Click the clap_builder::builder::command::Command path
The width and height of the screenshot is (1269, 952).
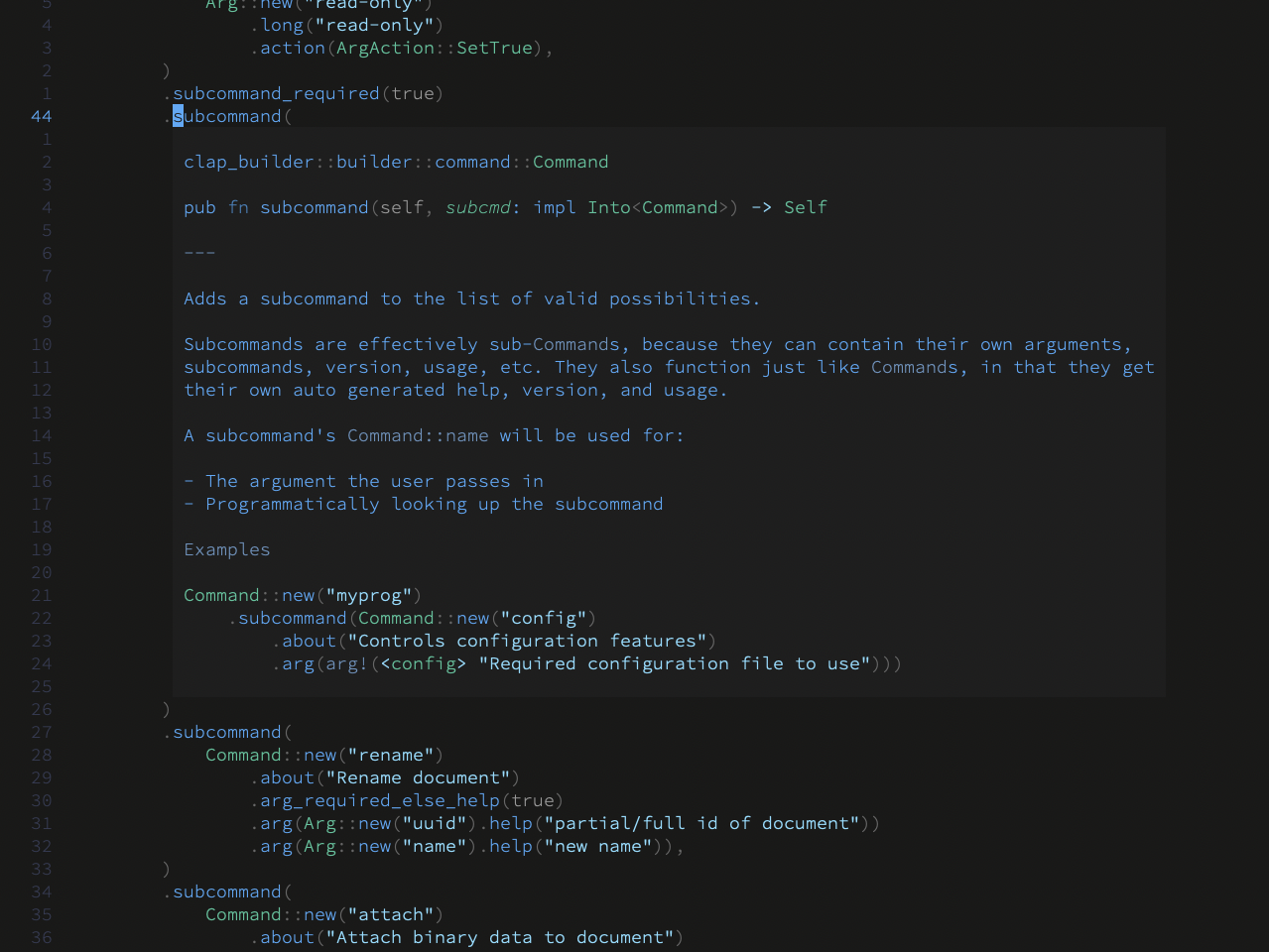point(396,163)
